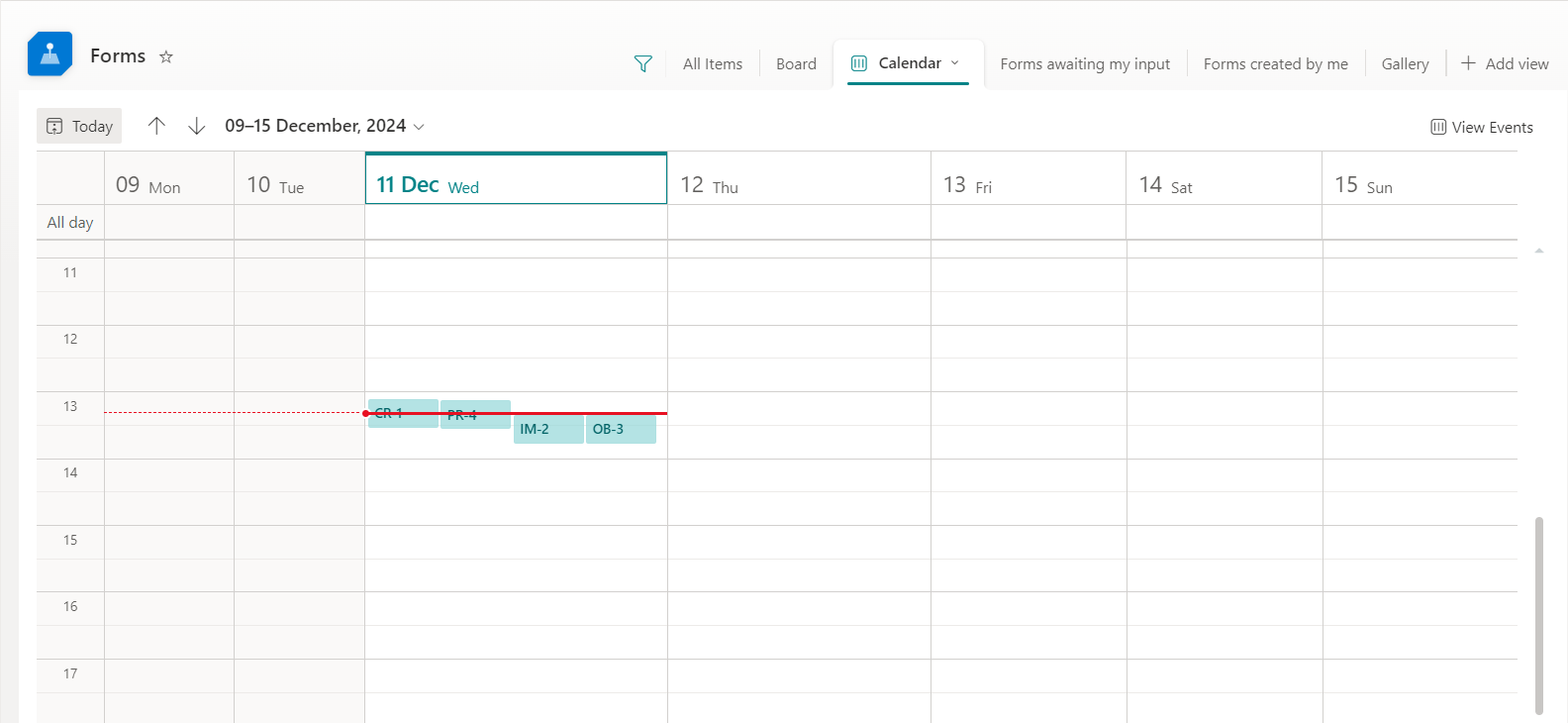The image size is (1568, 723).
Task: Open Forms awaiting my input view
Action: coord(1085,63)
